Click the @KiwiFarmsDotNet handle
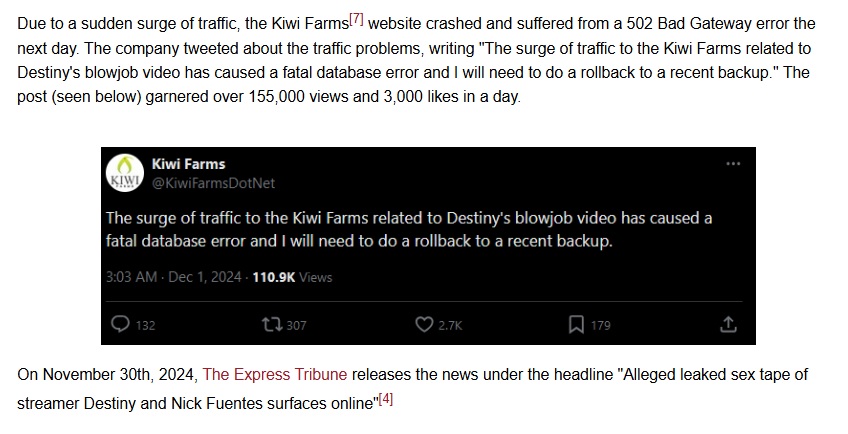The height and width of the screenshot is (434, 848). coord(212,183)
